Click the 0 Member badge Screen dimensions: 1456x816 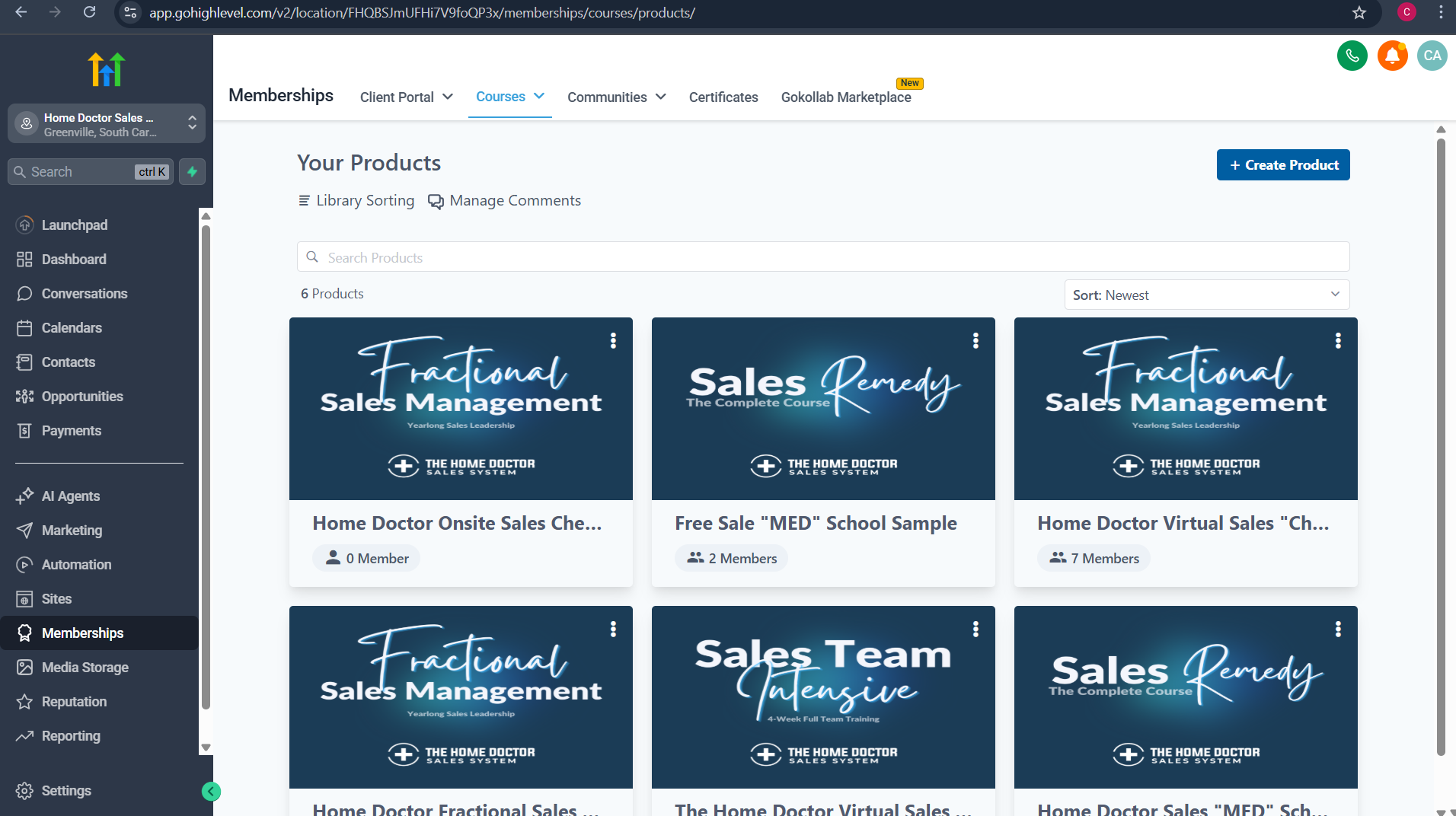click(x=366, y=558)
